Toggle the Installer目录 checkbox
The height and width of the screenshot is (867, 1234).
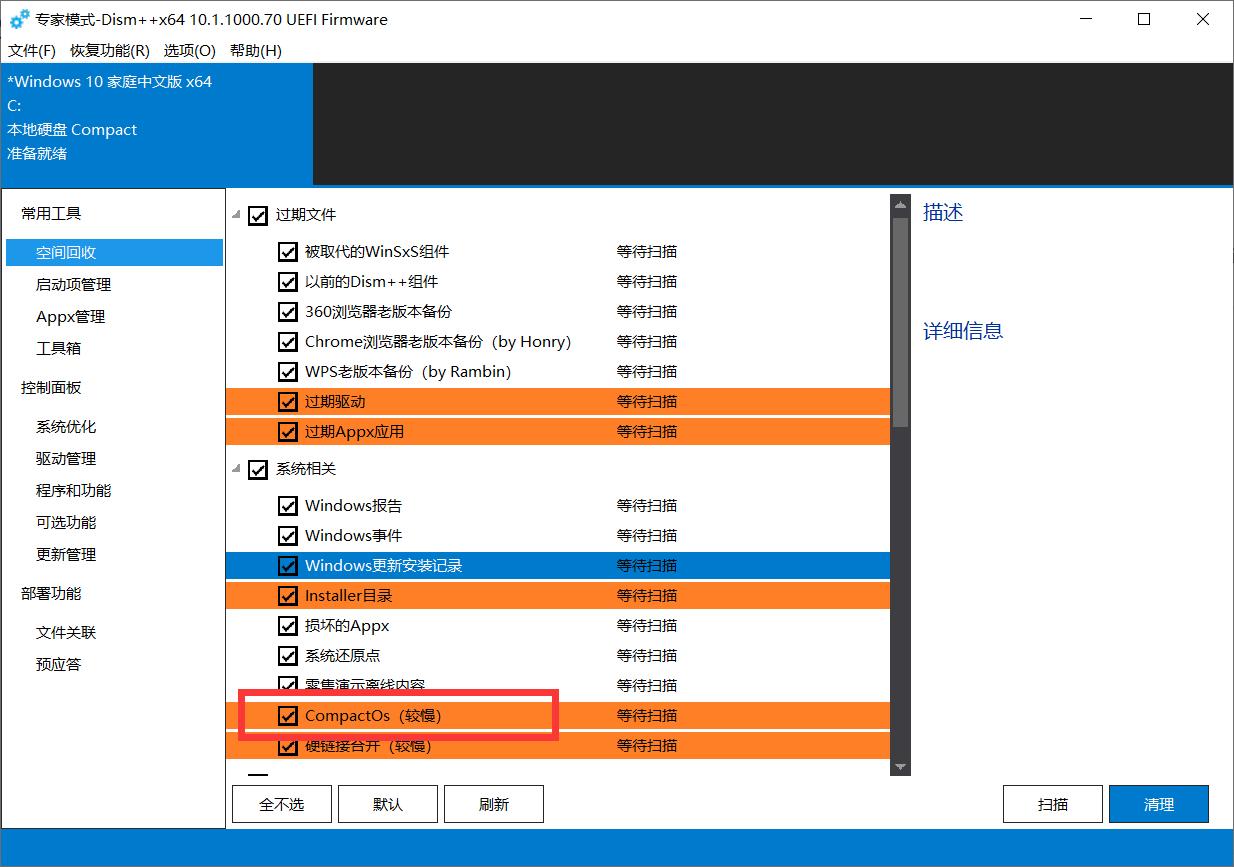(x=288, y=596)
